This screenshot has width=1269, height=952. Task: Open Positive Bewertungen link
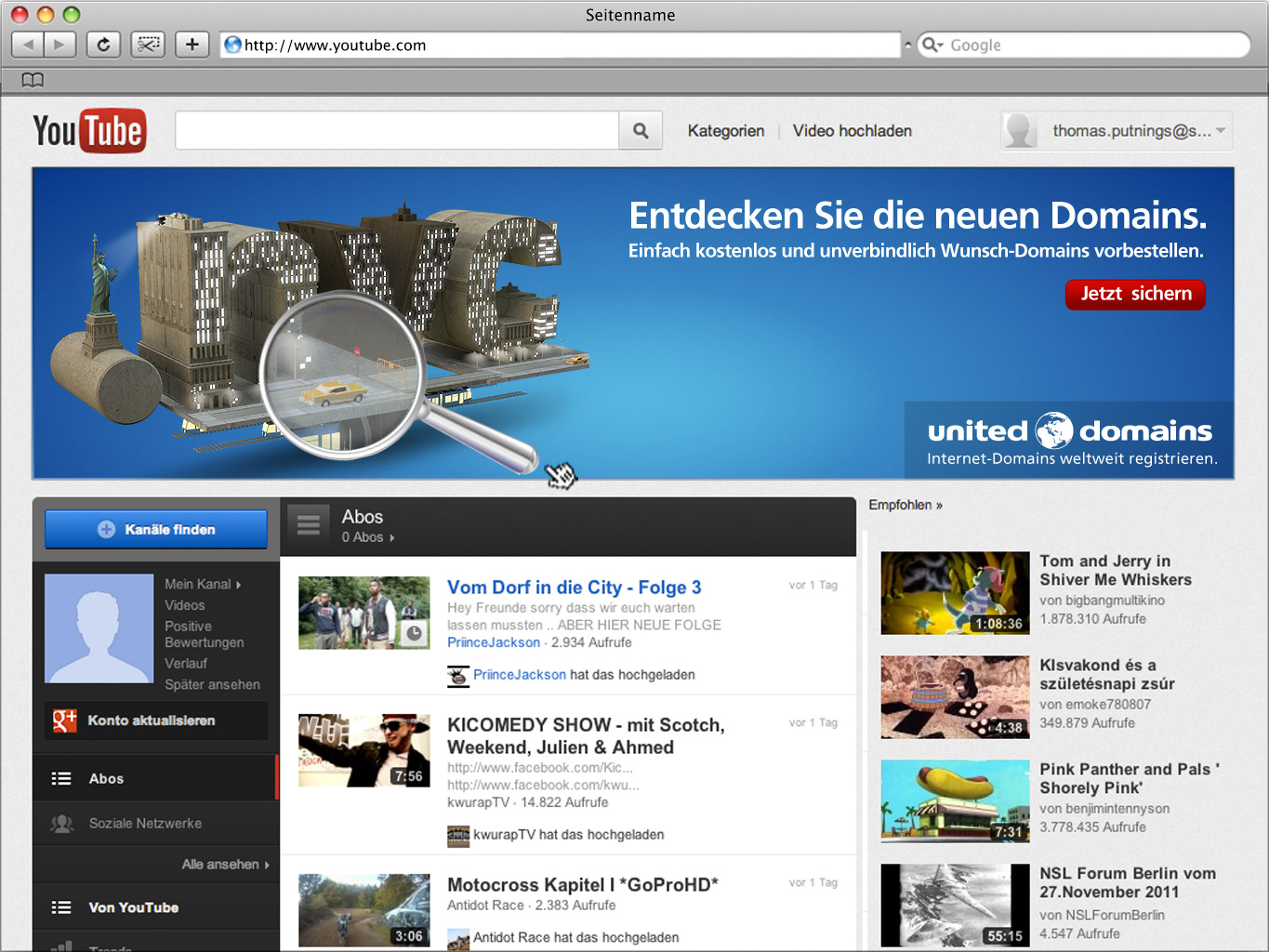click(x=205, y=634)
